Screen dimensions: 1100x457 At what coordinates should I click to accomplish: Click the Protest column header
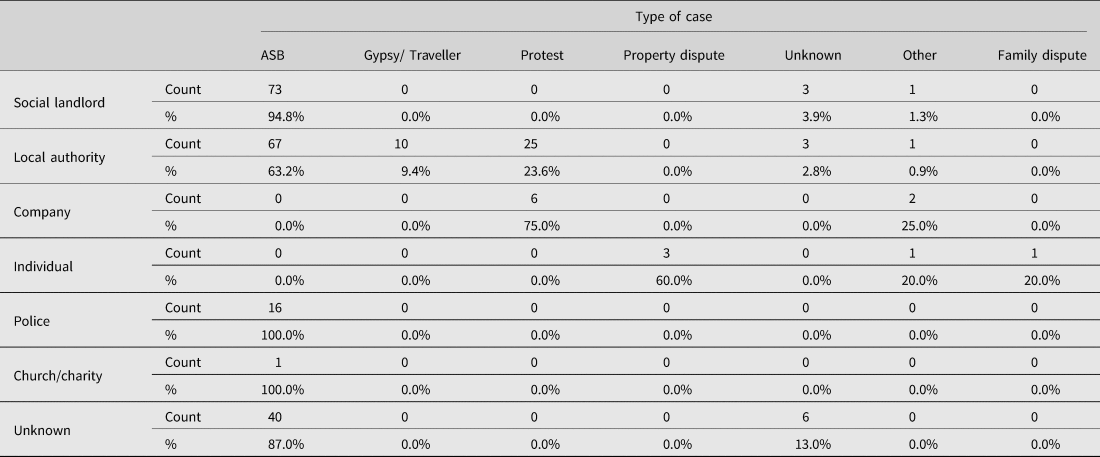click(x=542, y=55)
